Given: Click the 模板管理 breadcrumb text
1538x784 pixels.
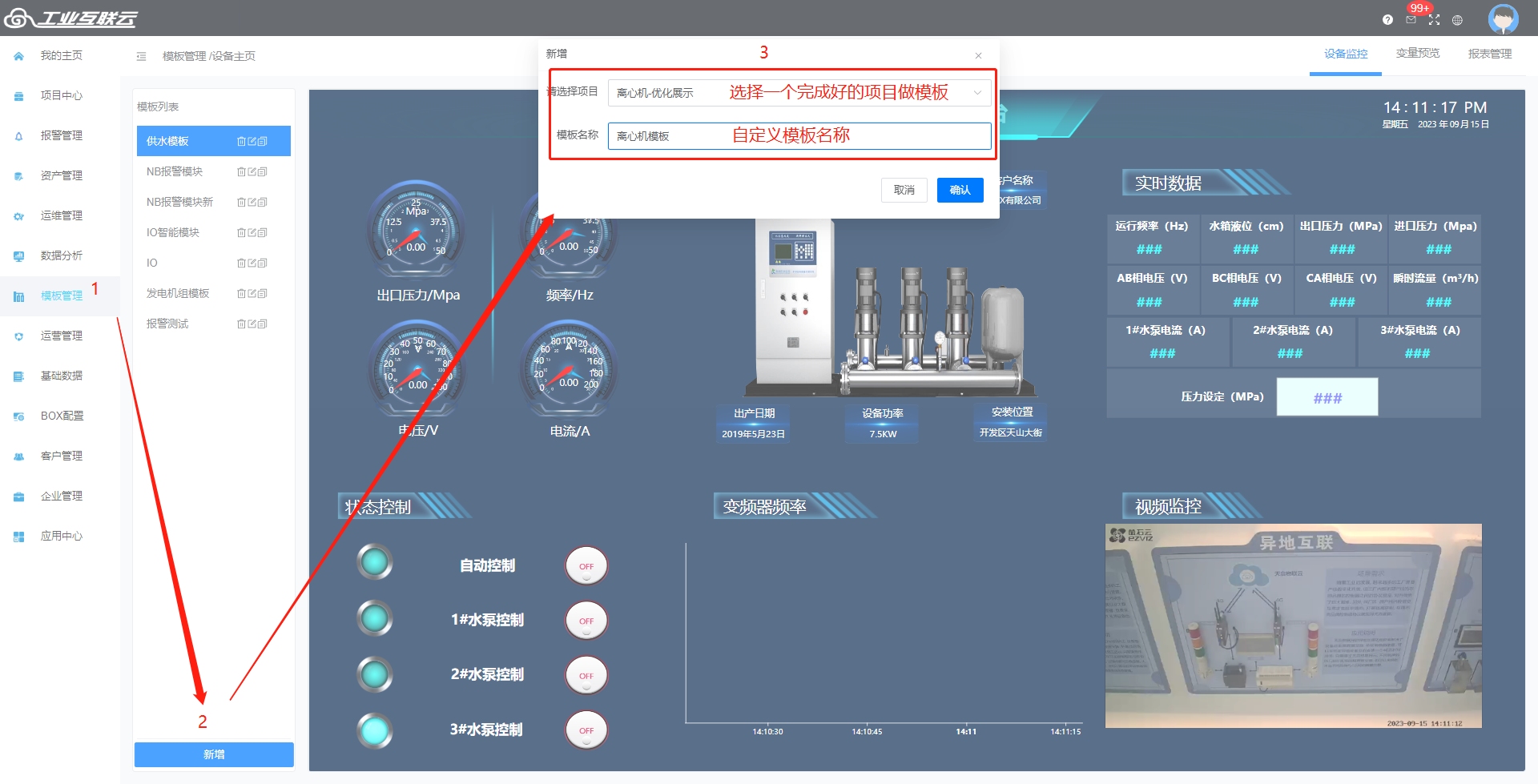Looking at the screenshot, I should [x=184, y=56].
